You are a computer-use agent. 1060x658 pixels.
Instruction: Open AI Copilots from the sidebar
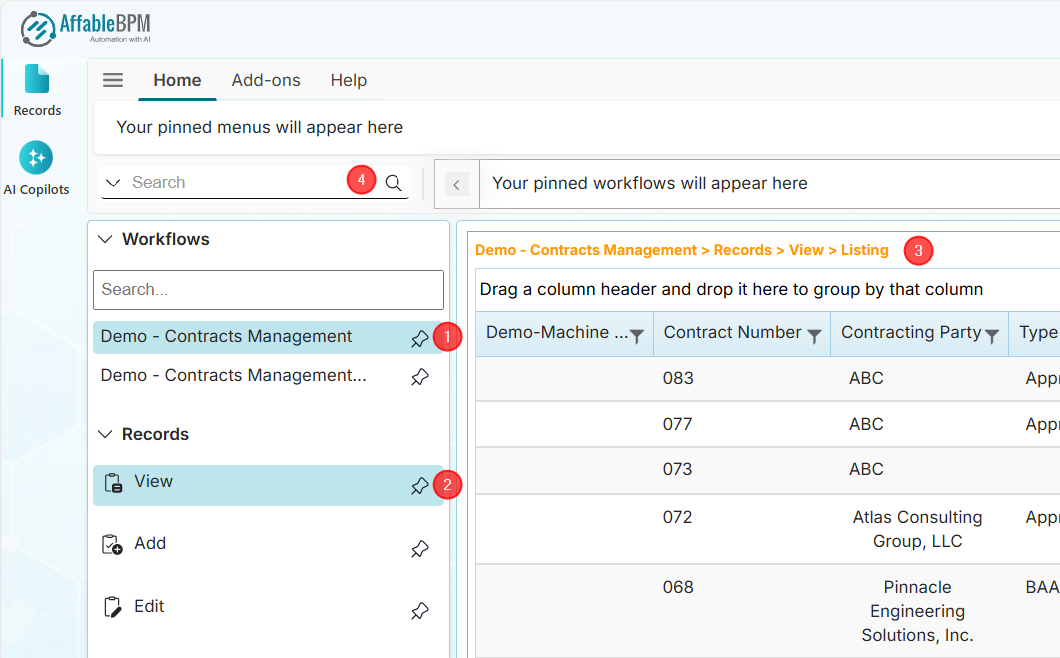[36, 168]
